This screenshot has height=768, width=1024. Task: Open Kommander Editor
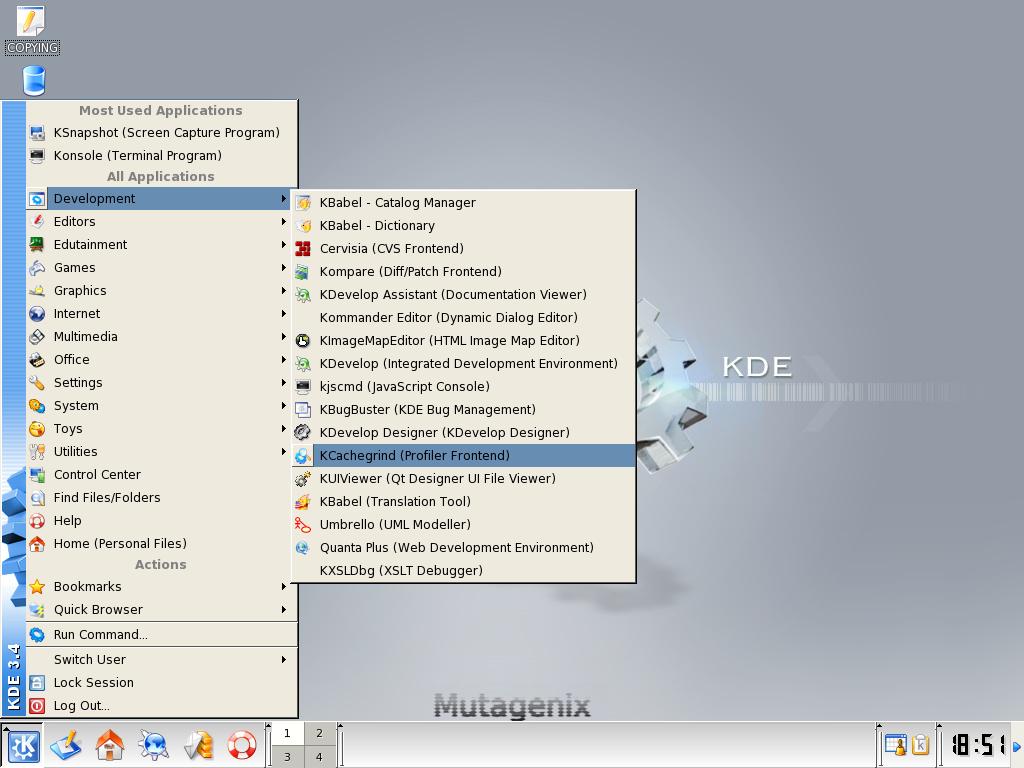tap(464, 317)
